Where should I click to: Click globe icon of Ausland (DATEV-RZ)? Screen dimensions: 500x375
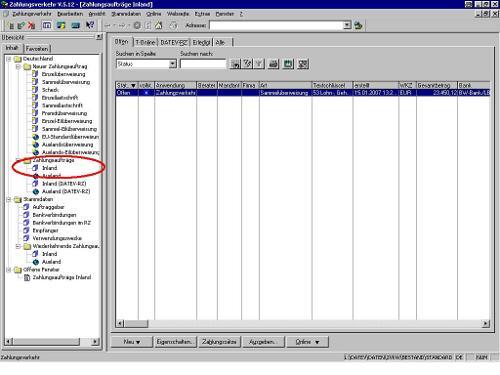[x=35, y=192]
